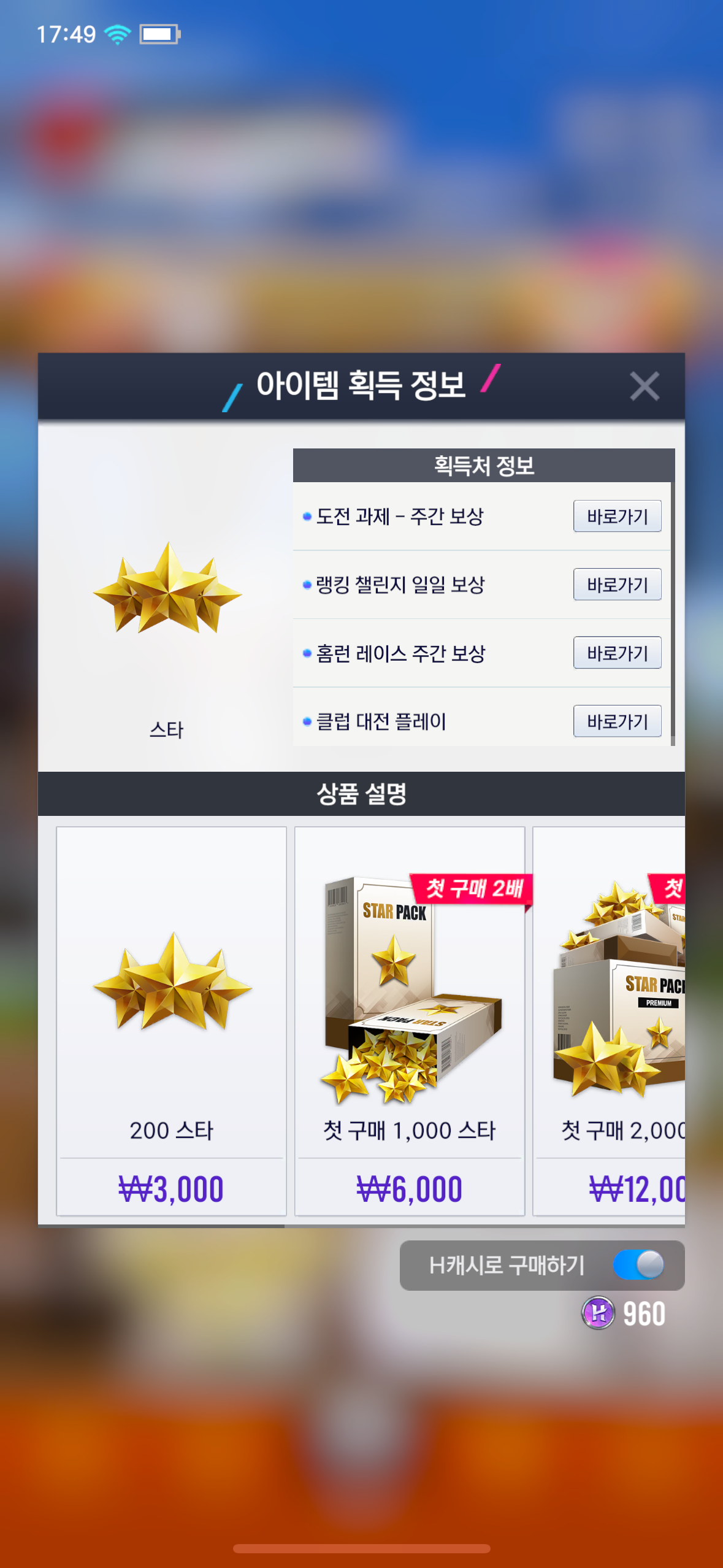This screenshot has width=723, height=1568.
Task: Select the Premium Star Pack ₩12,000 product
Action: (609, 1020)
